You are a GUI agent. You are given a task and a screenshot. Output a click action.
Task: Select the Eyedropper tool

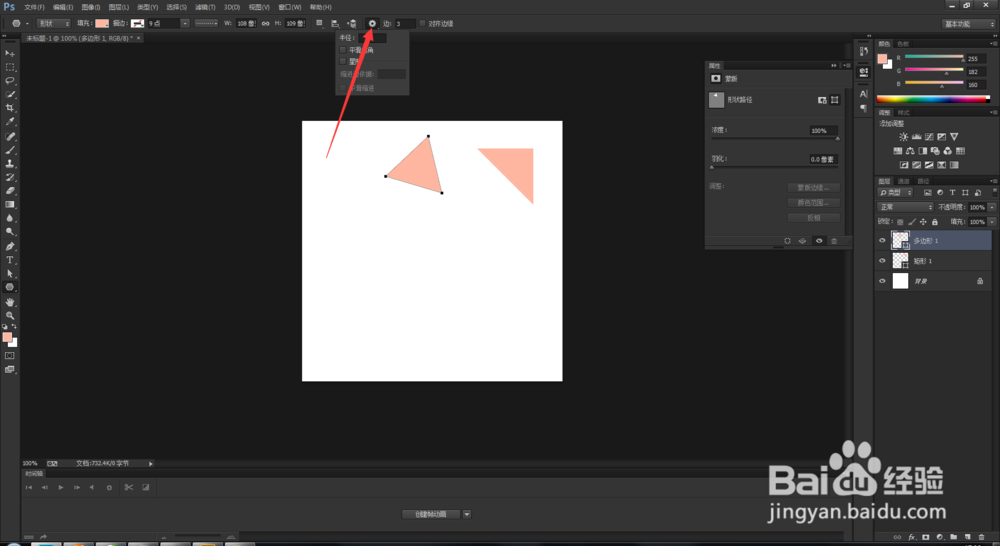pyautogui.click(x=10, y=122)
